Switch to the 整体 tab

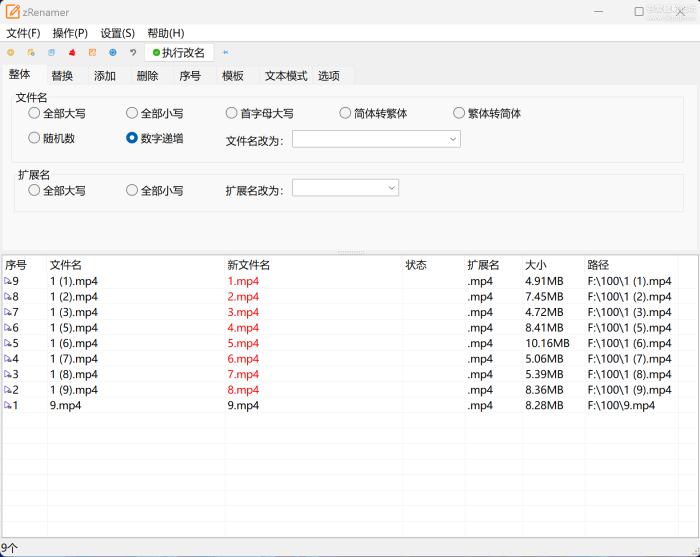pos(20,75)
